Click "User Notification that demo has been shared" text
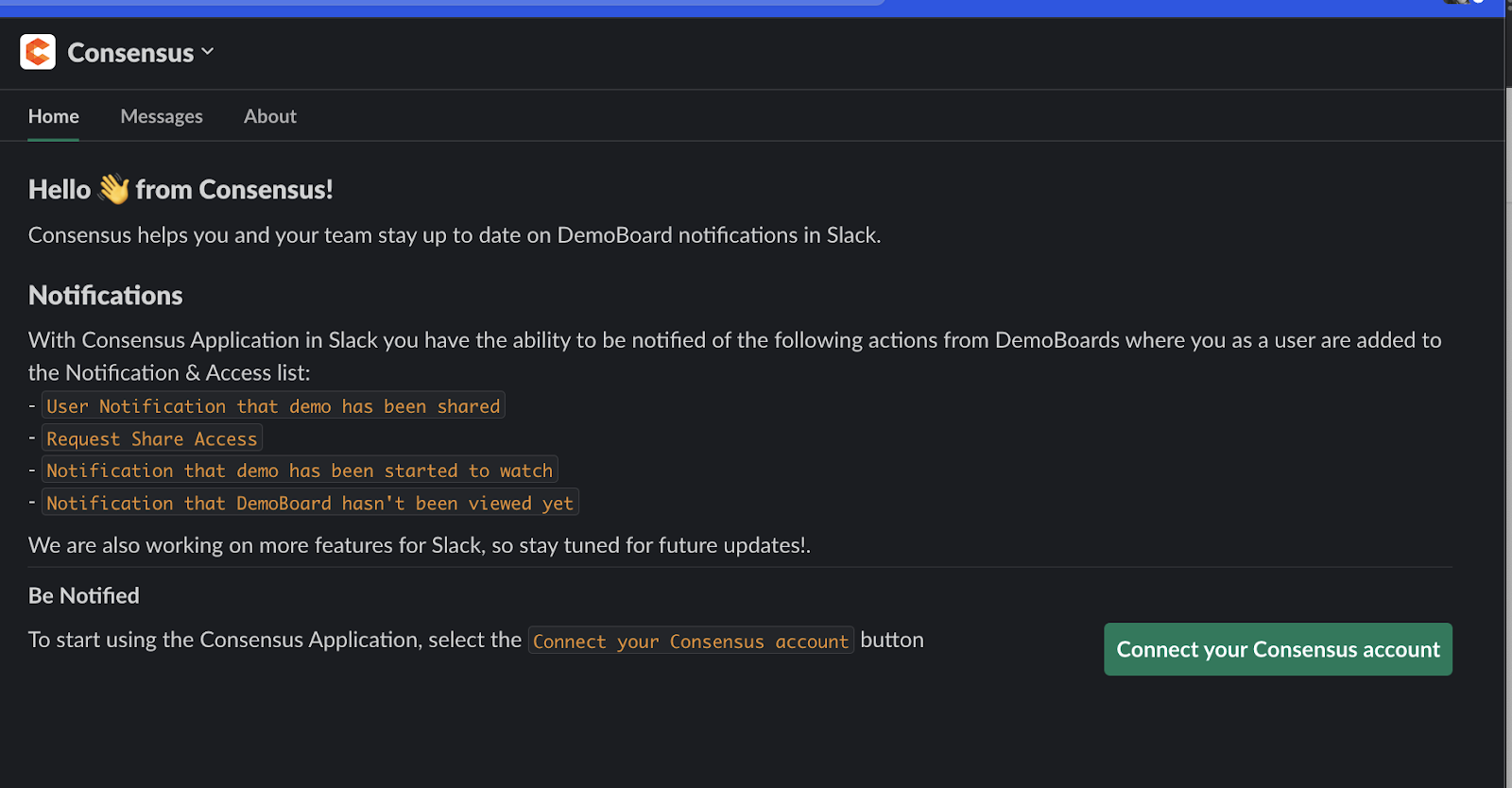1512x788 pixels. 273,406
